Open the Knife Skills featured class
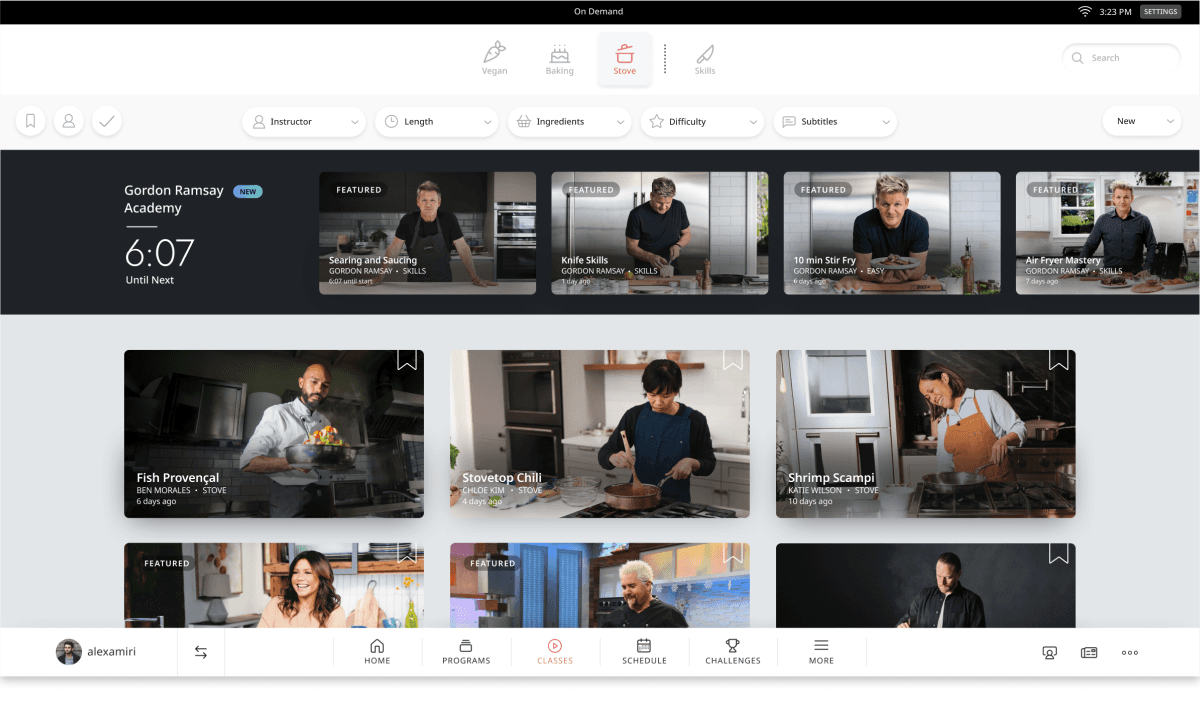 [x=660, y=233]
